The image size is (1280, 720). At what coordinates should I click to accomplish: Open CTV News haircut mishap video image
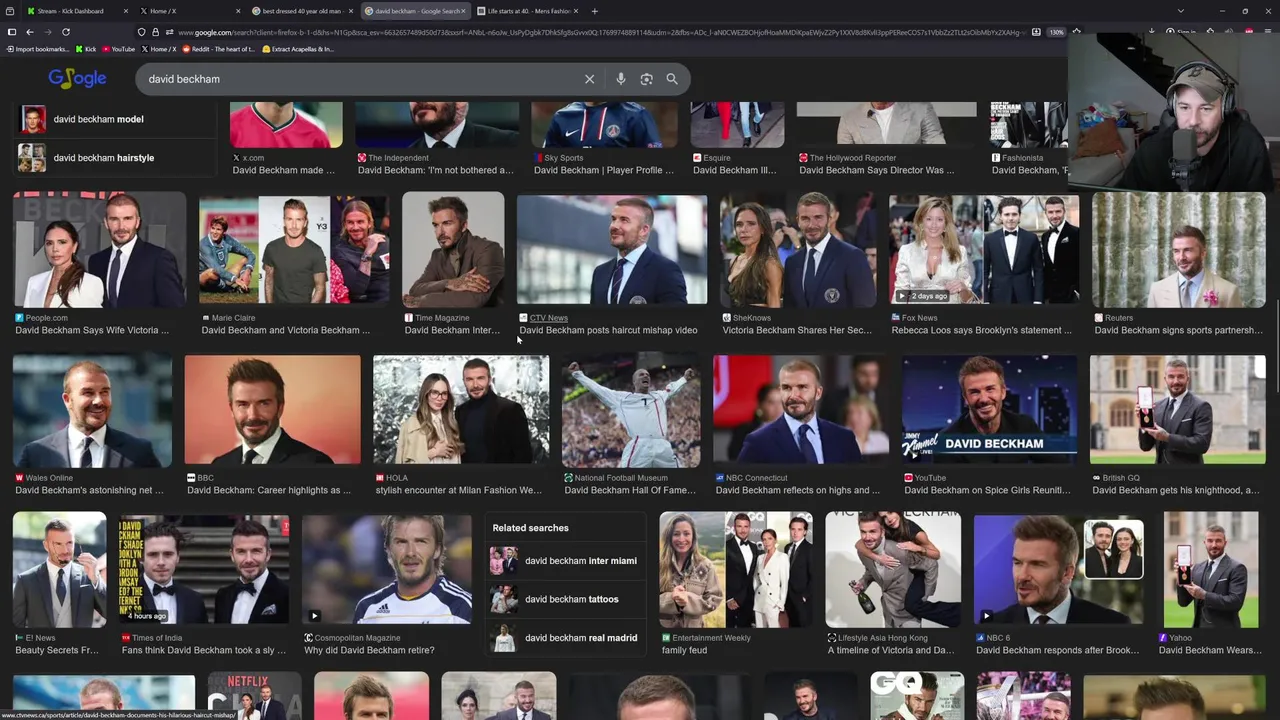pyautogui.click(x=612, y=250)
